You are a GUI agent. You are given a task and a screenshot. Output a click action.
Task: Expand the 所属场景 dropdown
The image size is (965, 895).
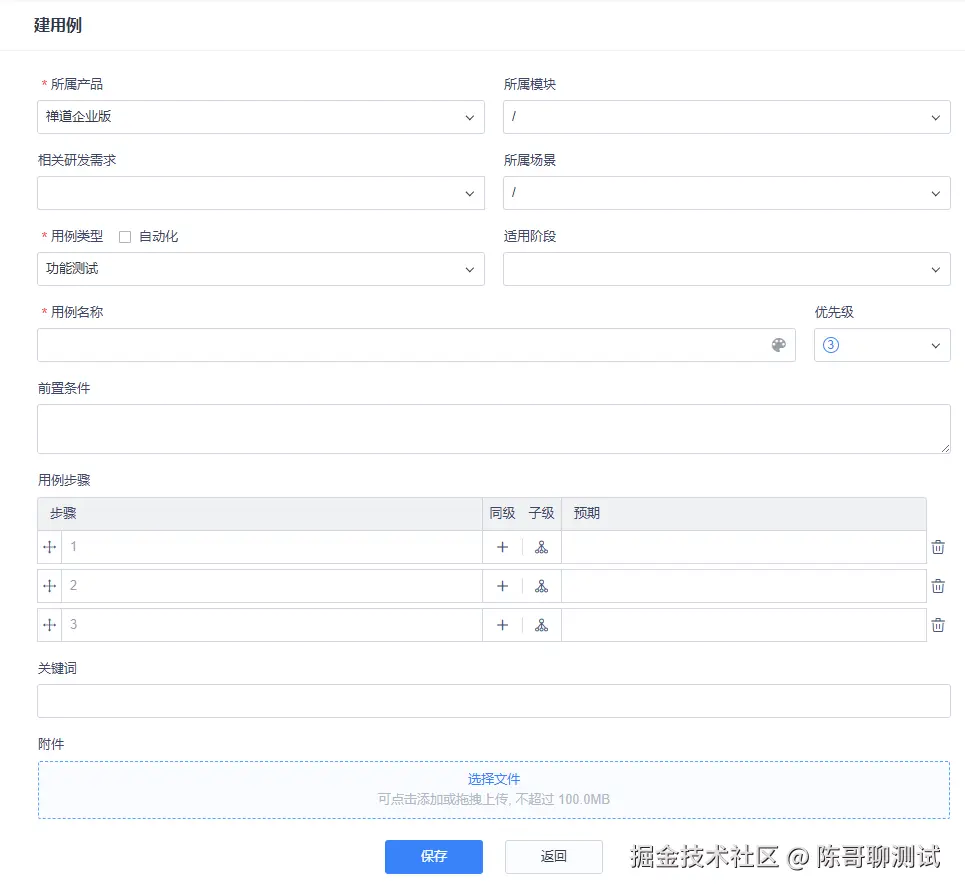tap(935, 193)
